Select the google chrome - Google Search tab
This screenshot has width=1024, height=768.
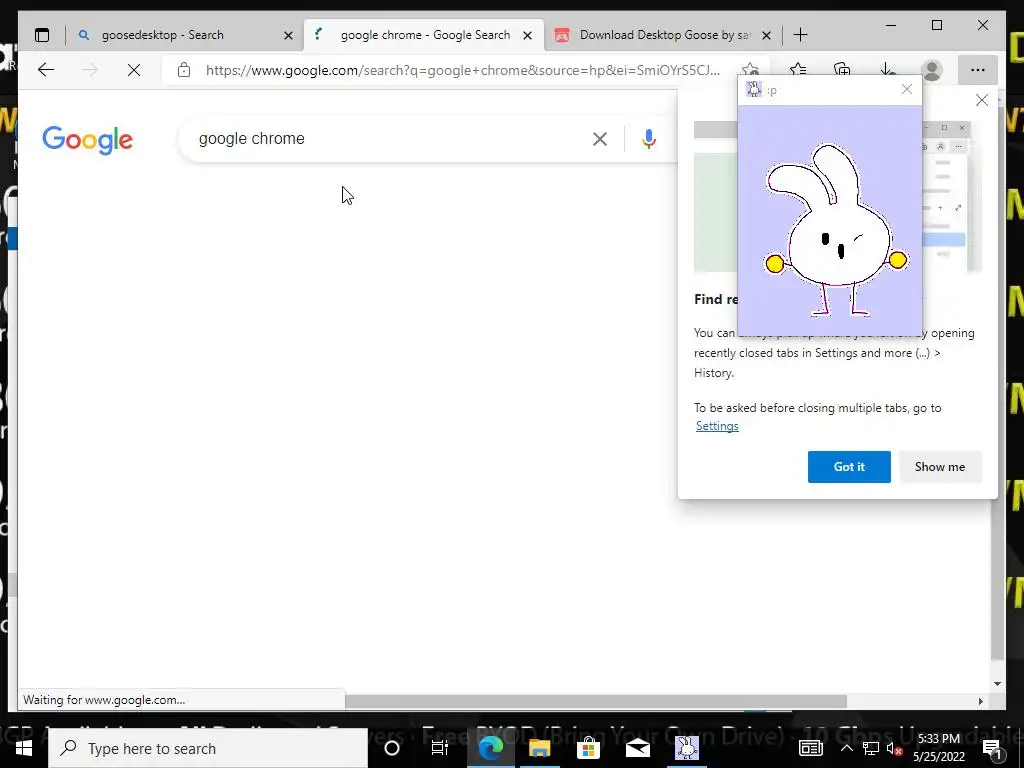(x=424, y=35)
